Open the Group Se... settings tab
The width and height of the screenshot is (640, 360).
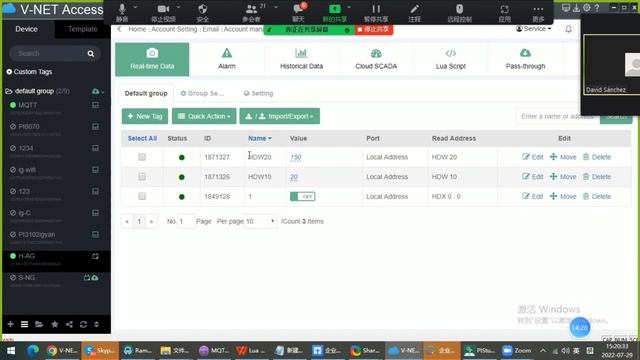[x=202, y=93]
